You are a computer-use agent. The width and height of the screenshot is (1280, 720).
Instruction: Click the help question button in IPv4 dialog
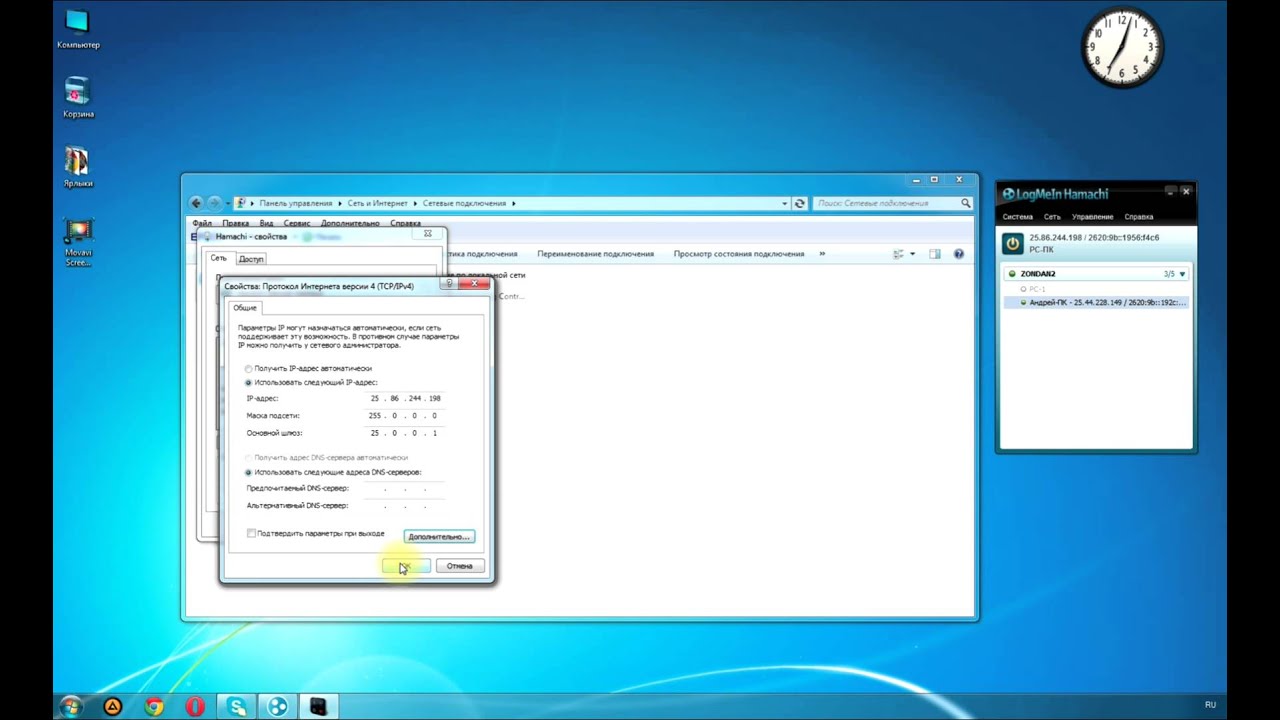click(450, 284)
